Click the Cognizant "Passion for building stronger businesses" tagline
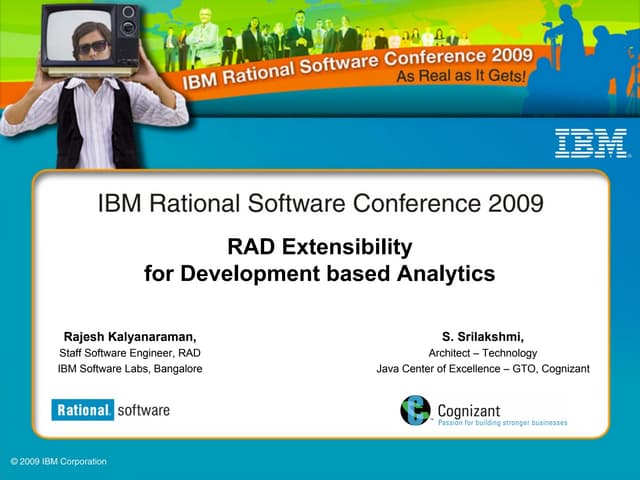640x480 pixels. click(x=502, y=423)
